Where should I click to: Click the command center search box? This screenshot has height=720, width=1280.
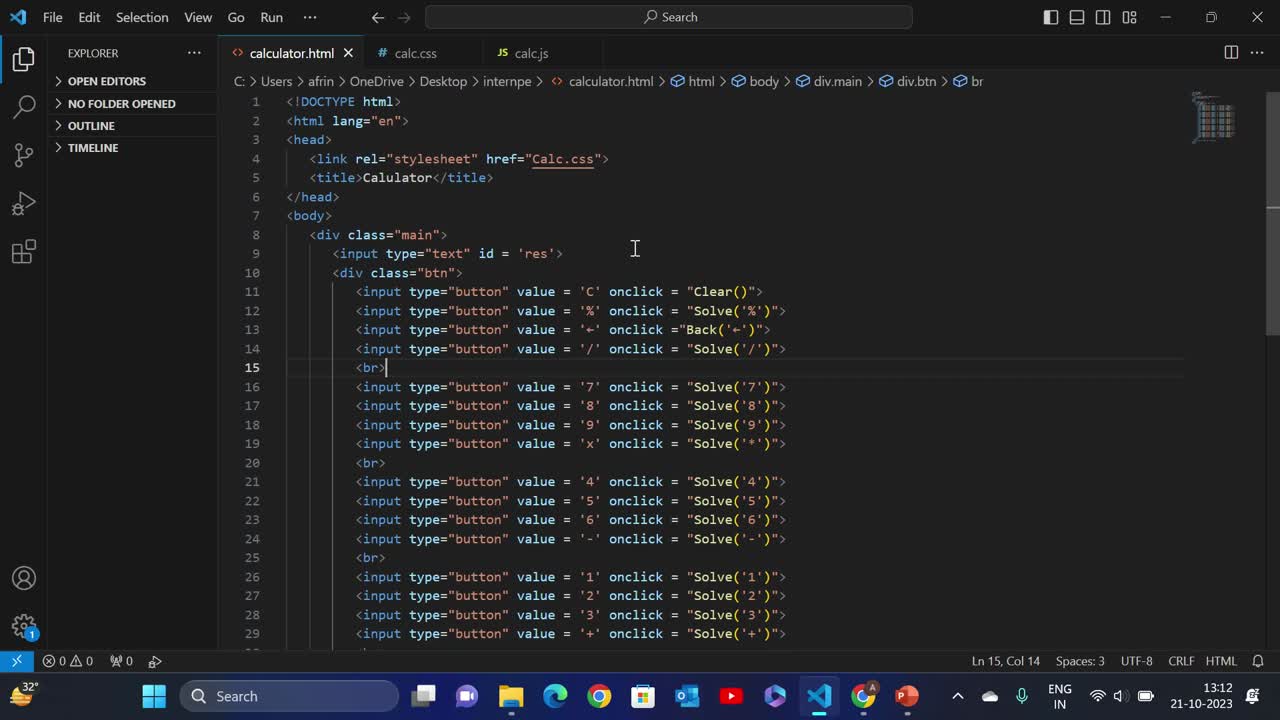click(x=668, y=17)
